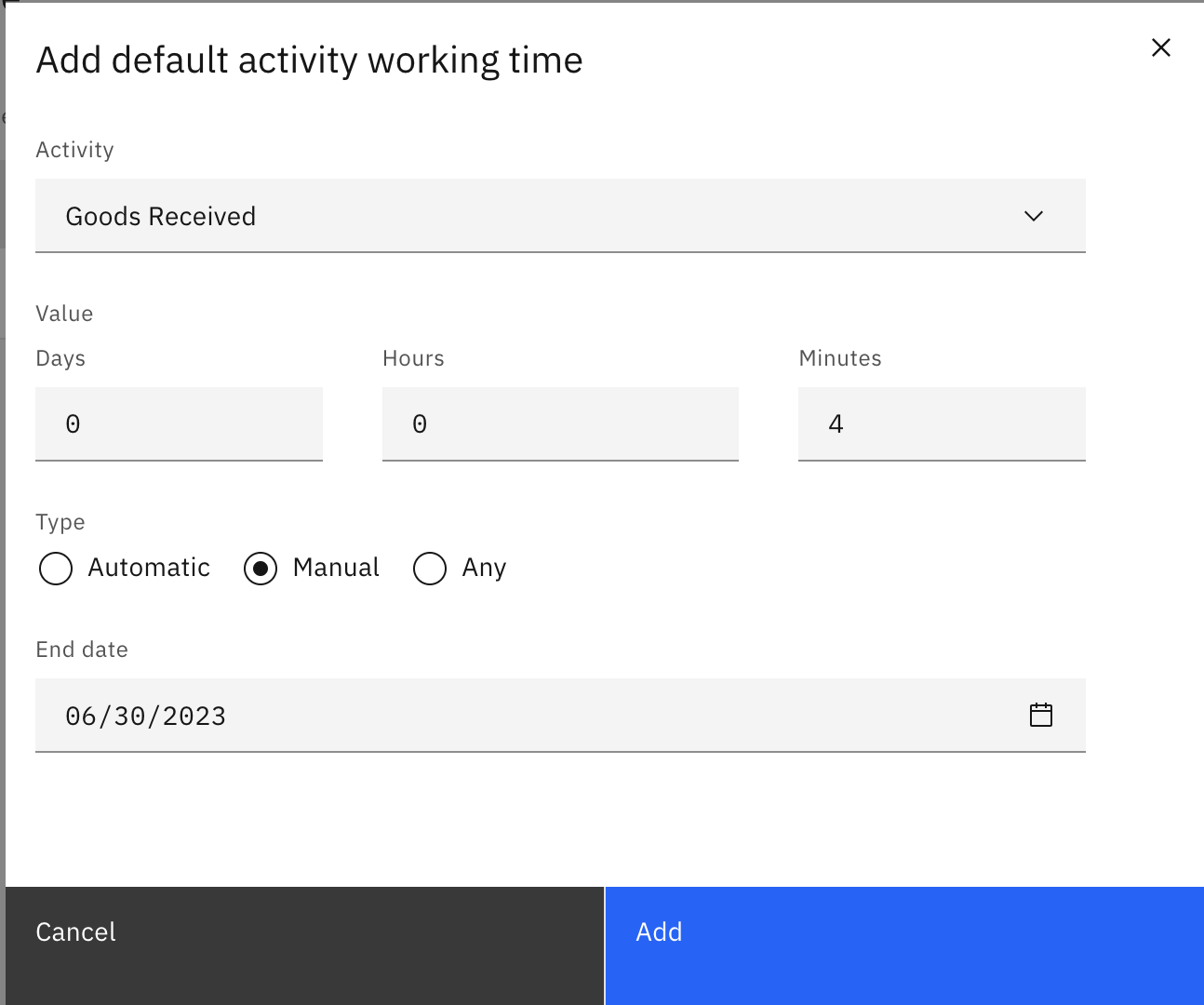Click the Activity field label
This screenshot has width=1204, height=1005.
[x=74, y=150]
